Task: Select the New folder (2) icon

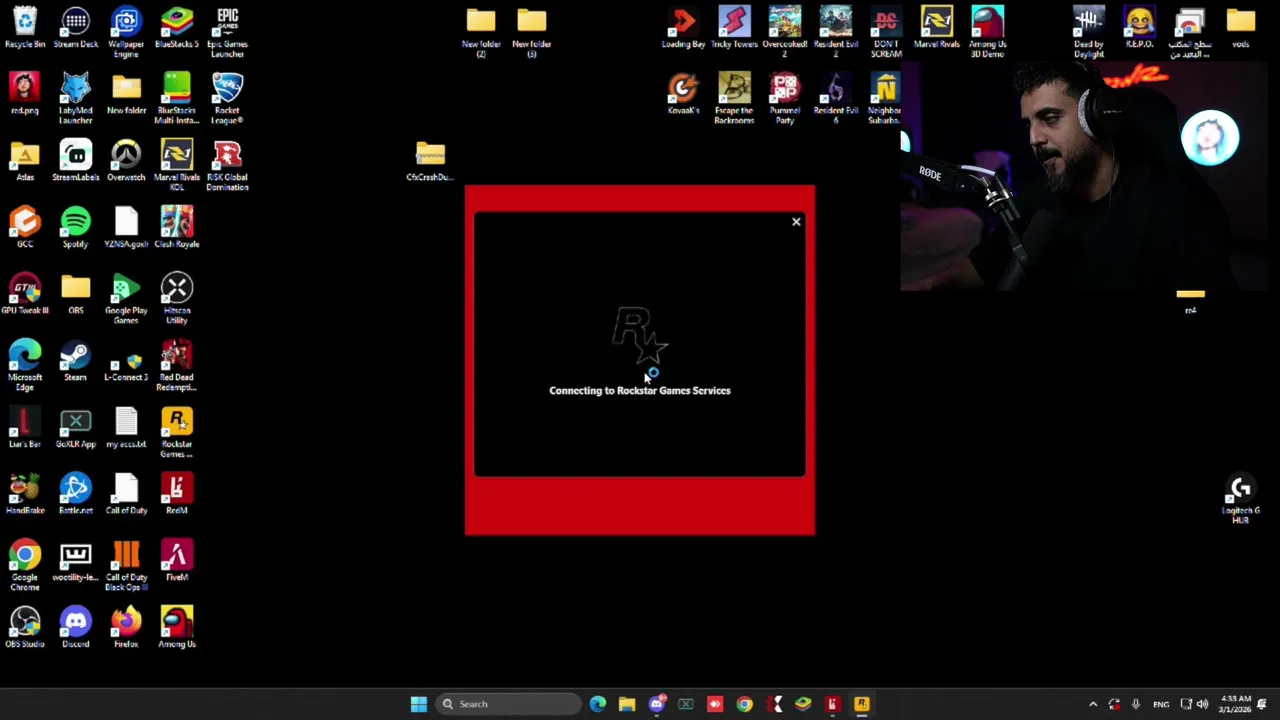Action: 481,33
